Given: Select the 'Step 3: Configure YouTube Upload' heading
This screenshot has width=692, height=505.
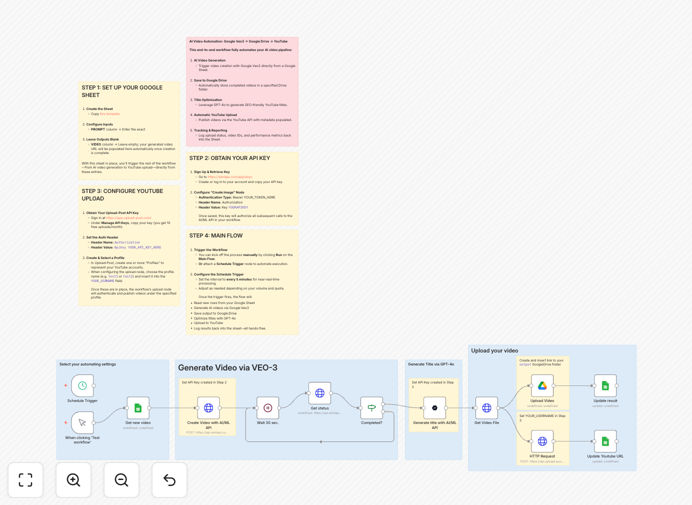Looking at the screenshot, I should (x=122, y=195).
